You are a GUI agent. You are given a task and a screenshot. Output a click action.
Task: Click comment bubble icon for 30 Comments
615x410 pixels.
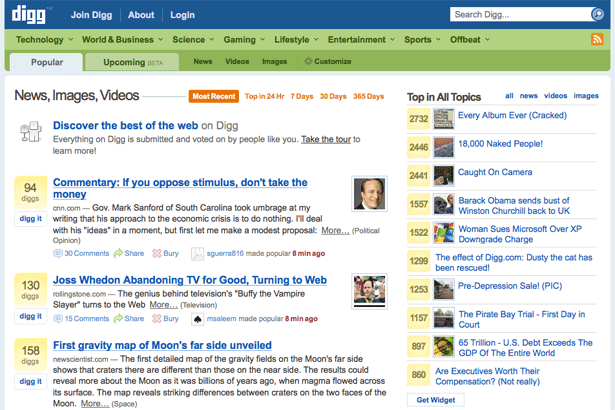pyautogui.click(x=58, y=253)
